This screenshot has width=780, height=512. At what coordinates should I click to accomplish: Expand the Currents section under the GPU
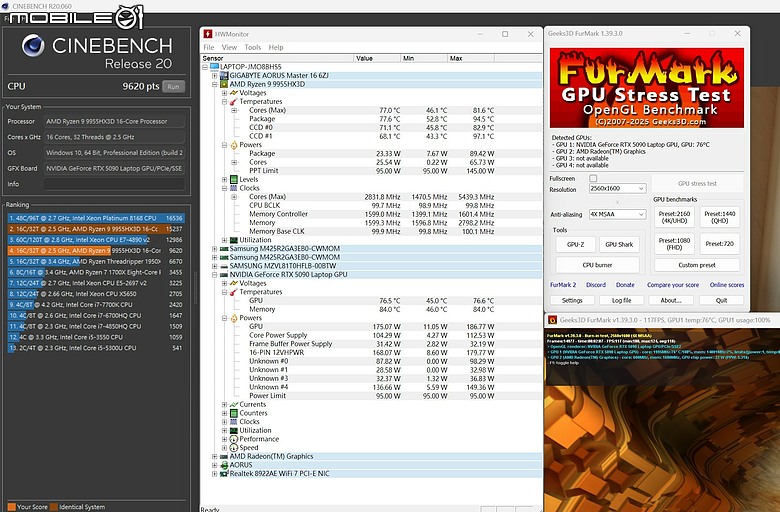(224, 405)
